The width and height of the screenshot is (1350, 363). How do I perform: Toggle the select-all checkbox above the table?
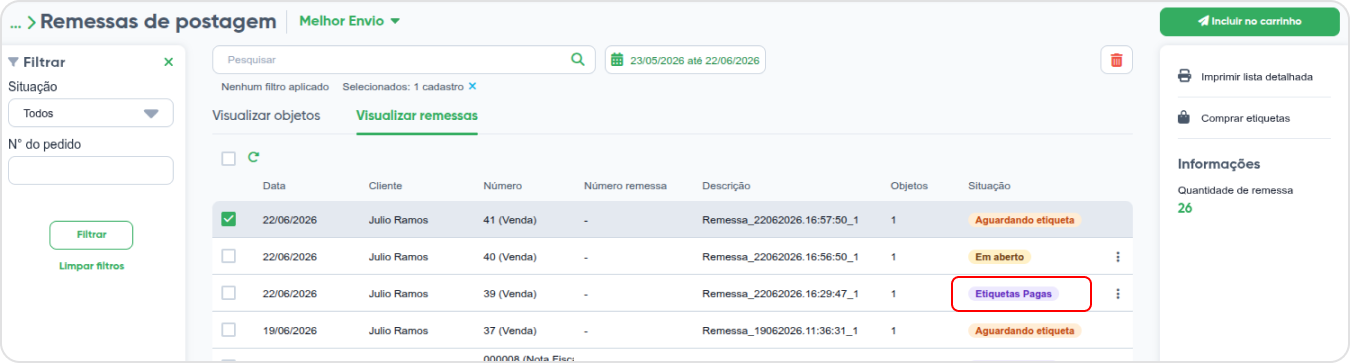229,158
